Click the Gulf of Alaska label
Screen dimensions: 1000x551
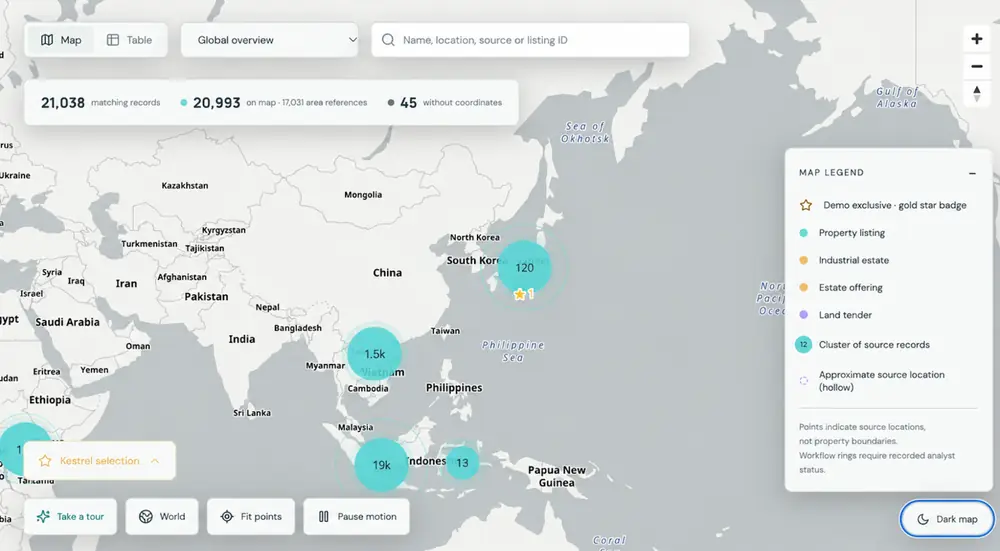pyautogui.click(x=897, y=98)
